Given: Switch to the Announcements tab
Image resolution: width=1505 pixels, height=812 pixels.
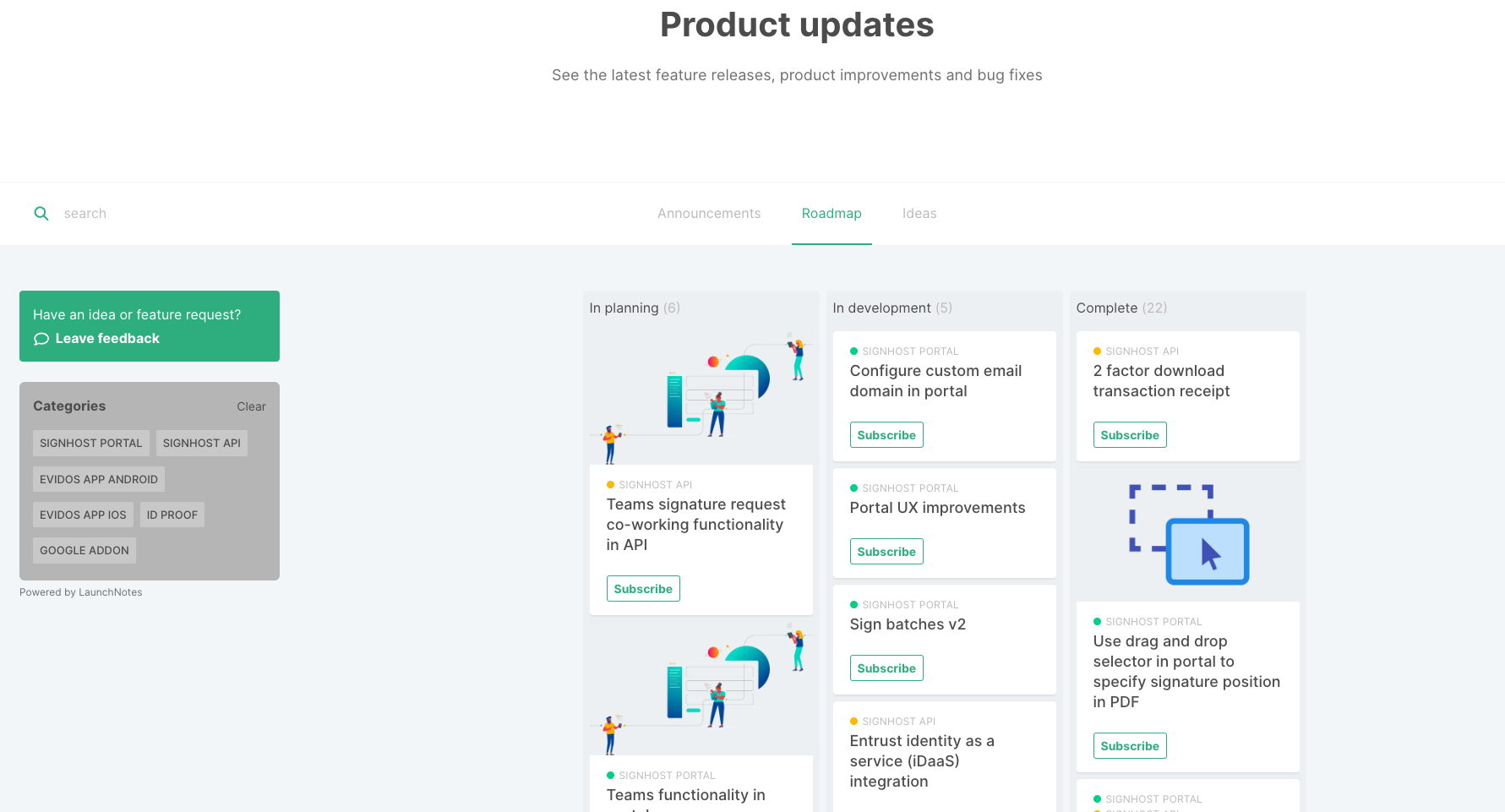Looking at the screenshot, I should click(709, 213).
